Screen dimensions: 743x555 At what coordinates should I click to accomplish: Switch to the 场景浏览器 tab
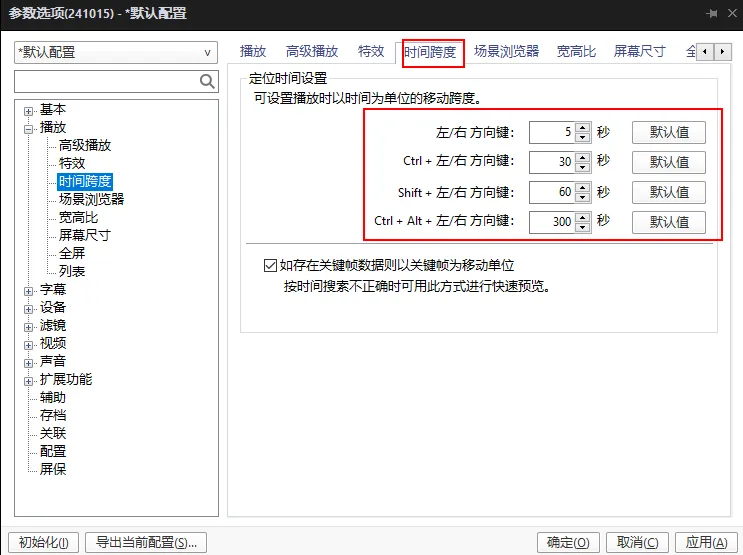(x=506, y=51)
